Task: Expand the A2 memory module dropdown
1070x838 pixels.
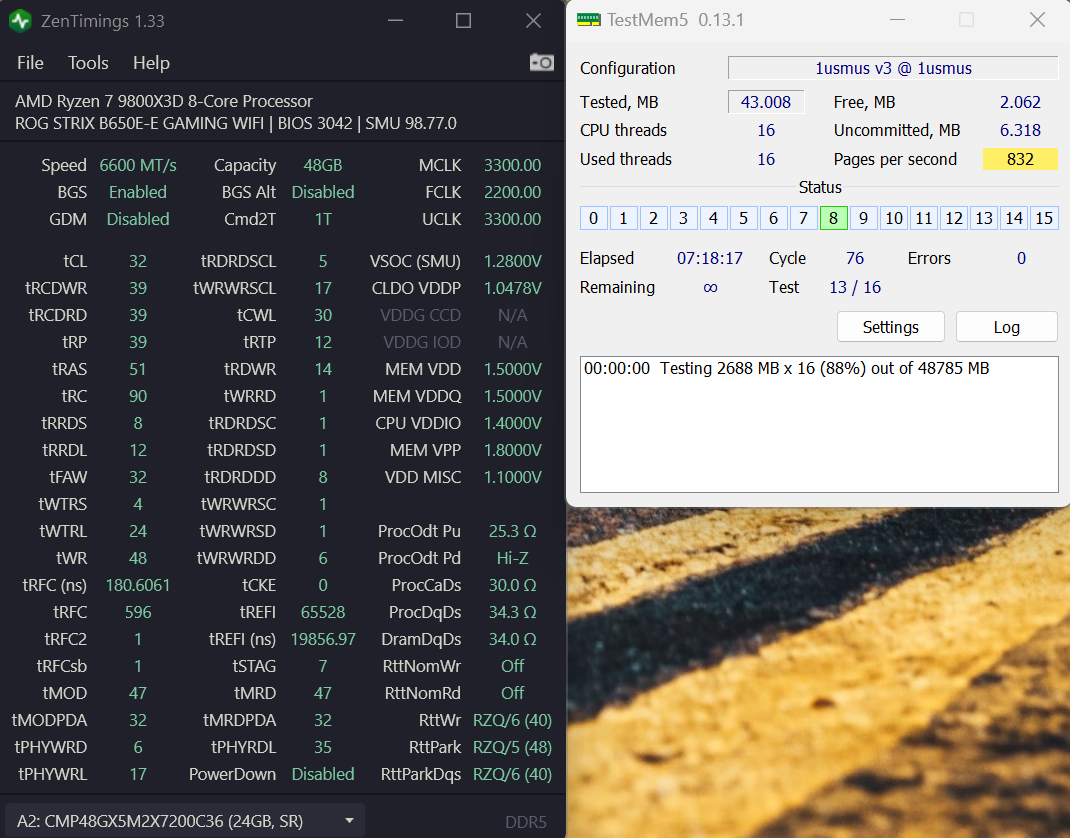Action: tap(184, 820)
